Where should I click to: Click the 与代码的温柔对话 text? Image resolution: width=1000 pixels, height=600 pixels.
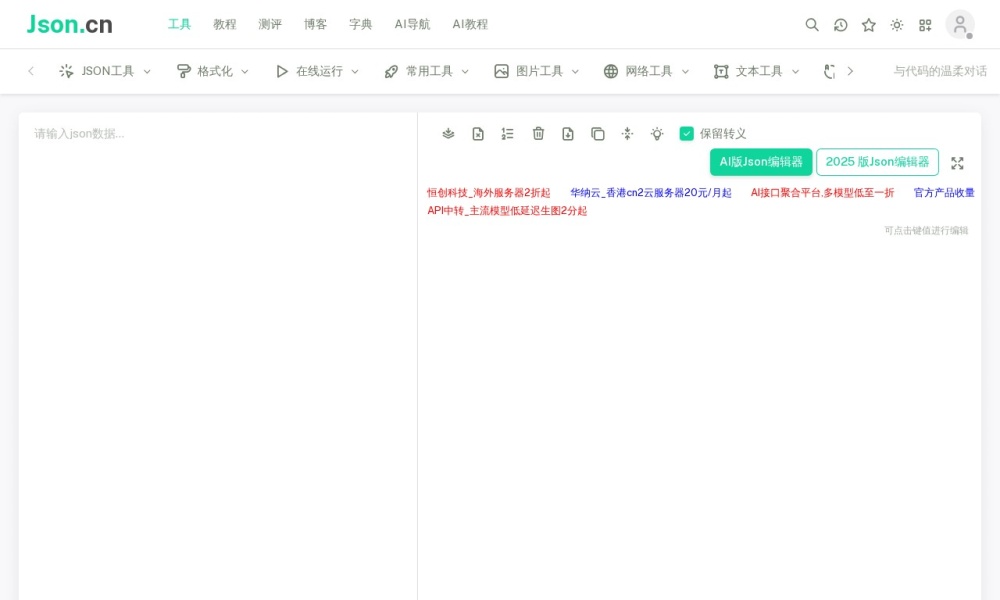click(x=939, y=71)
